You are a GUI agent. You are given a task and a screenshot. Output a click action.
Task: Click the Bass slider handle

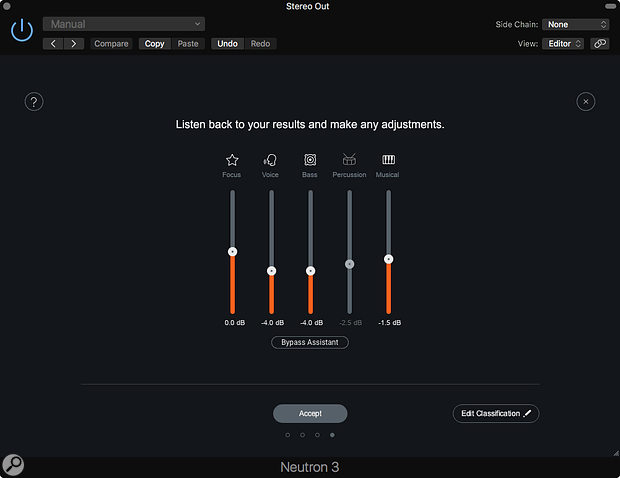pos(310,271)
